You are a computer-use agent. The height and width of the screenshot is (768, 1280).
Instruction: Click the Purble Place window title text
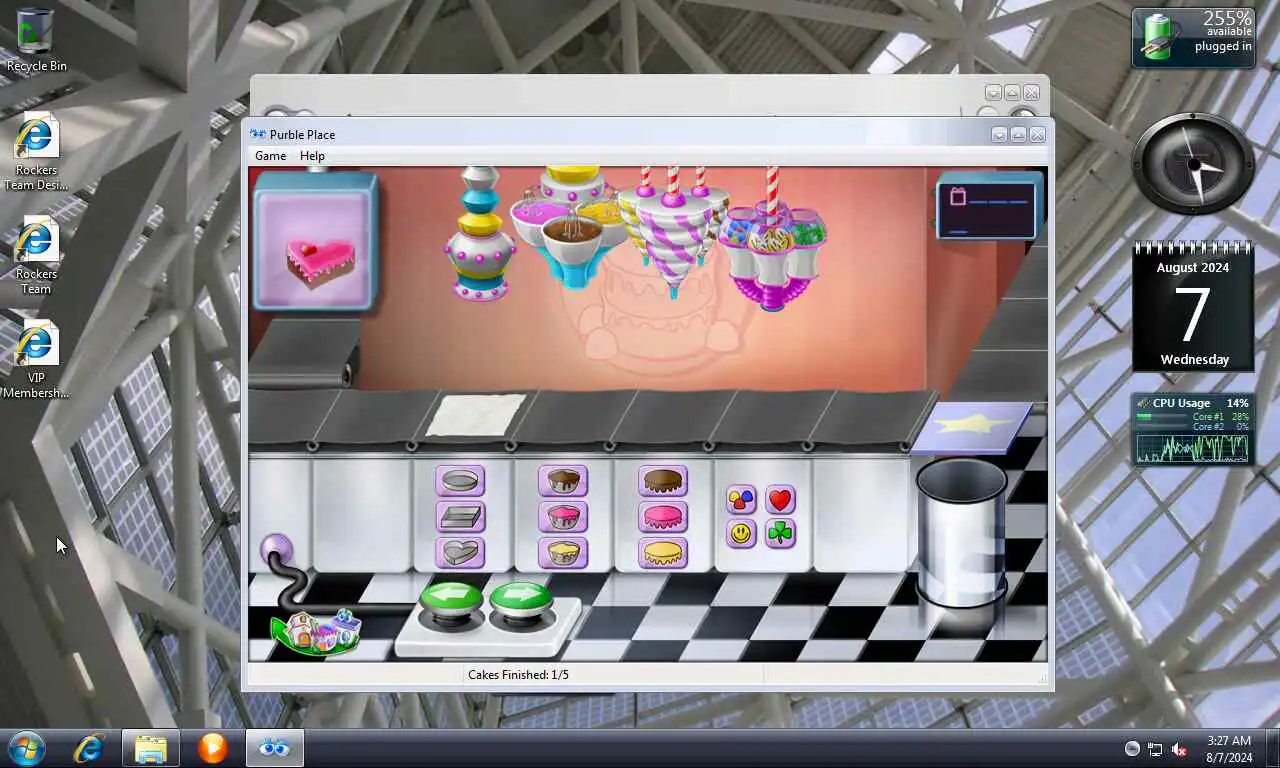point(302,135)
